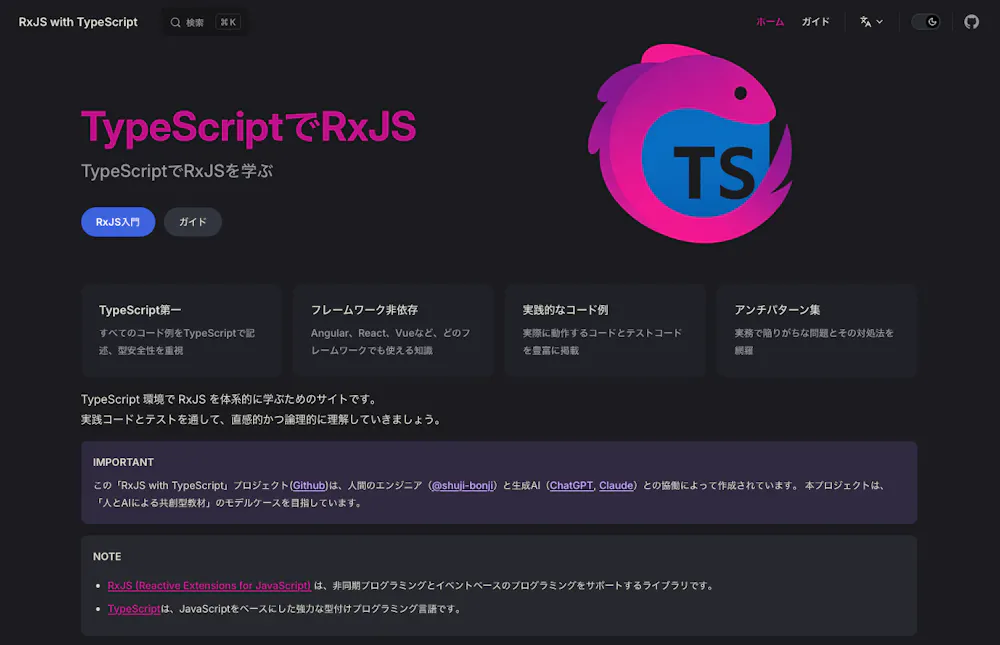1000x645 pixels.
Task: Toggle the dark mode appearance switch
Action: pos(925,22)
